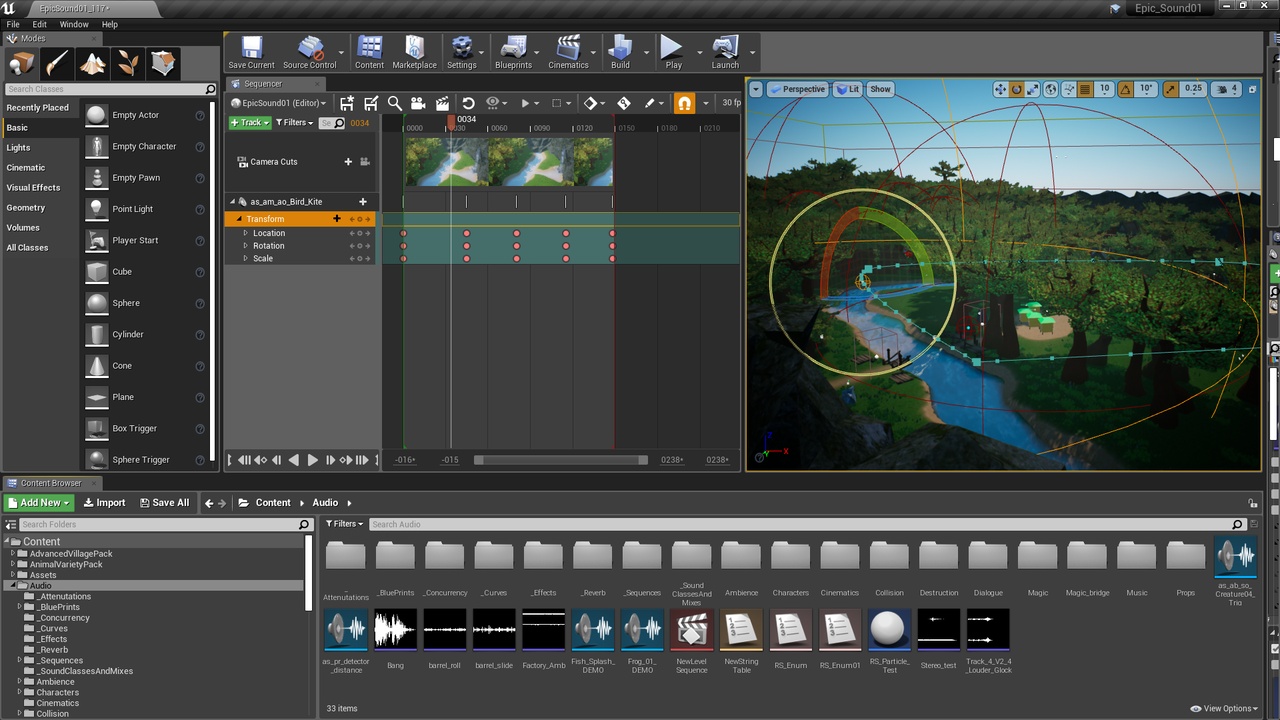Click the world/local coordinate globe icon

pyautogui.click(x=1051, y=89)
